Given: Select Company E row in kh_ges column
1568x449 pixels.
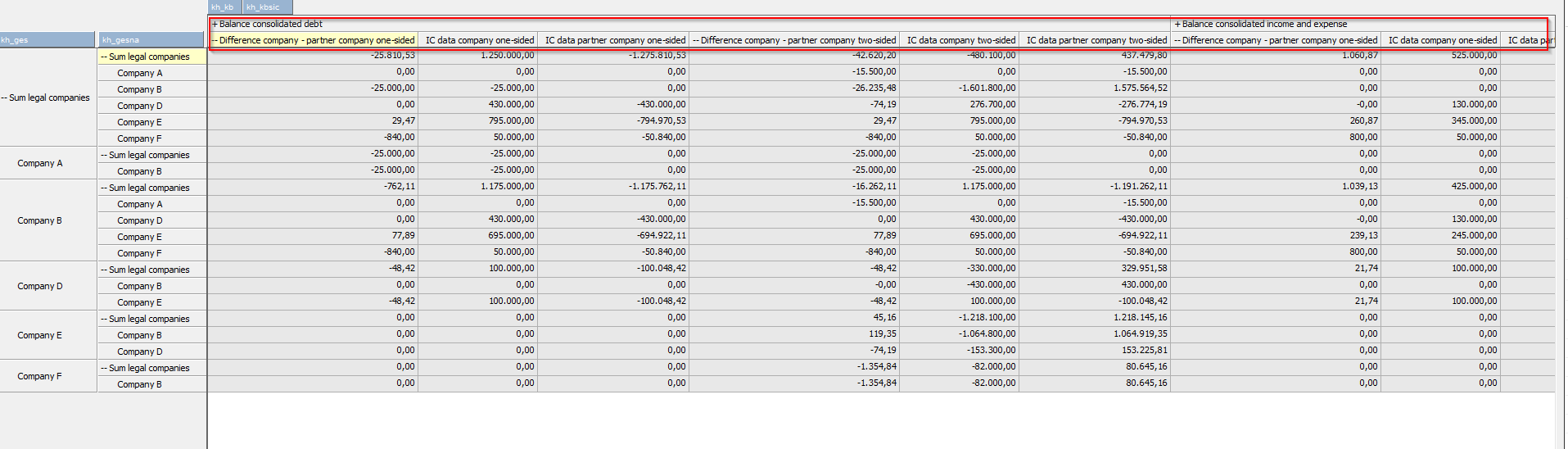Looking at the screenshot, I should (x=47, y=335).
